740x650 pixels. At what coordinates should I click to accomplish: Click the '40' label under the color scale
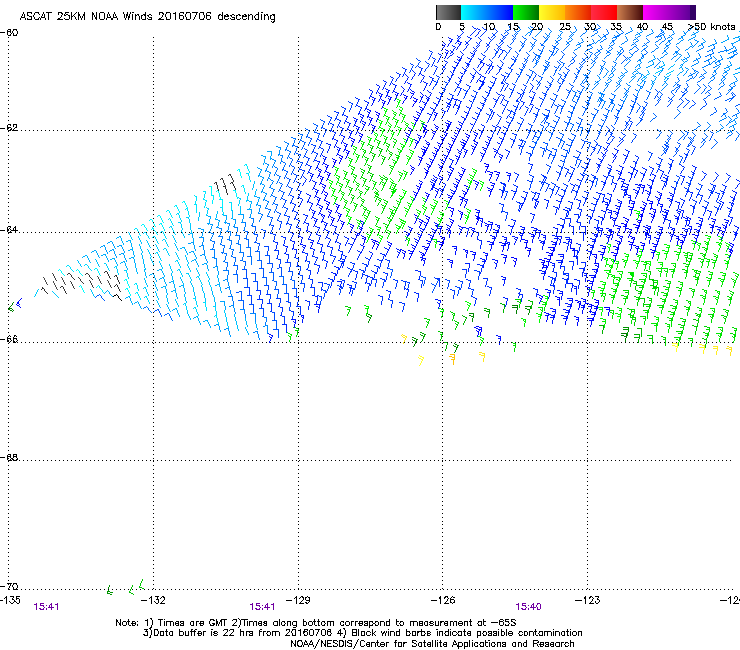coord(642,27)
